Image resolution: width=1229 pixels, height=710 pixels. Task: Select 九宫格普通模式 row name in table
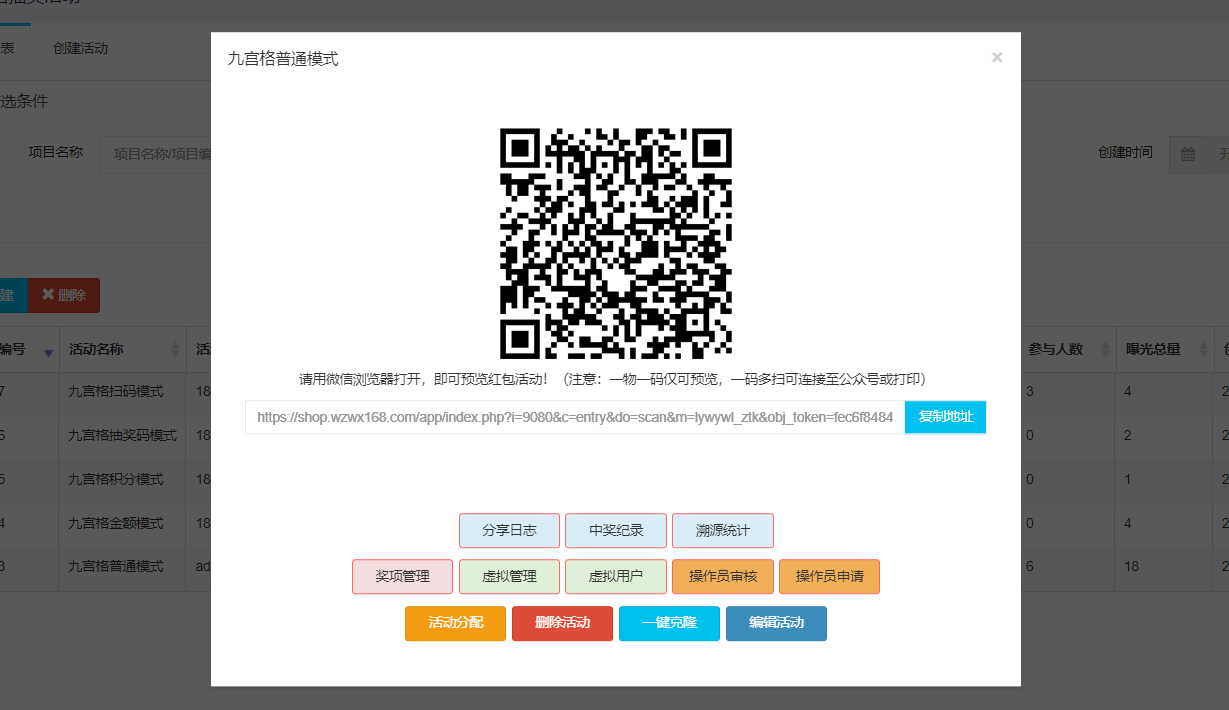pyautogui.click(x=116, y=567)
